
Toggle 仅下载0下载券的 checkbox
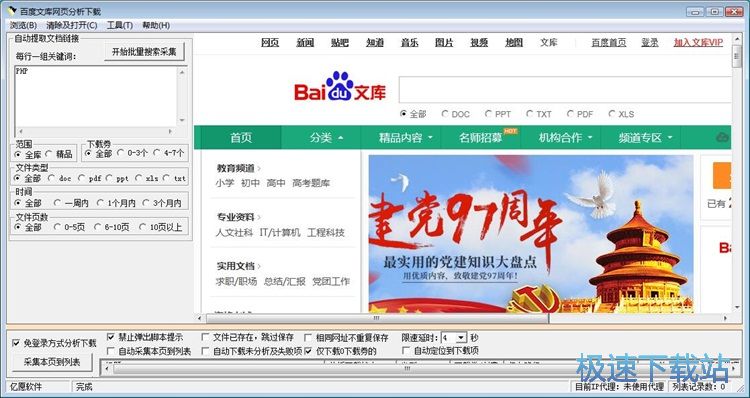tap(308, 351)
